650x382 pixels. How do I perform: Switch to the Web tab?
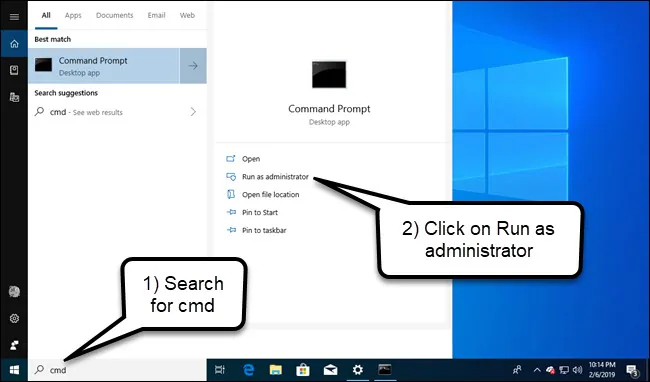click(187, 15)
